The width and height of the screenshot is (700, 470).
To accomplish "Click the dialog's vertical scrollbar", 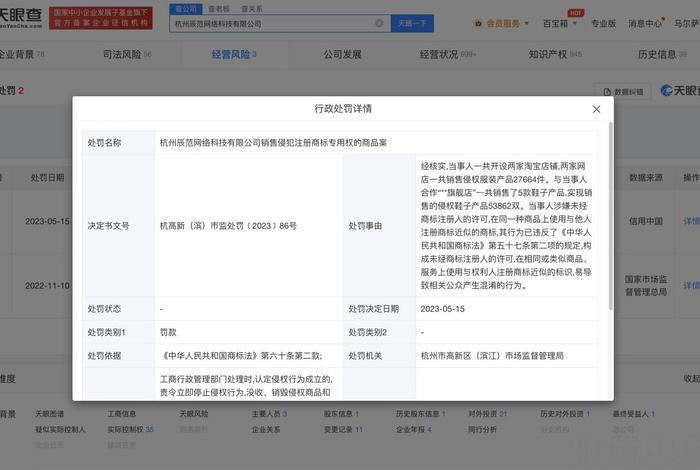I will click(610, 214).
